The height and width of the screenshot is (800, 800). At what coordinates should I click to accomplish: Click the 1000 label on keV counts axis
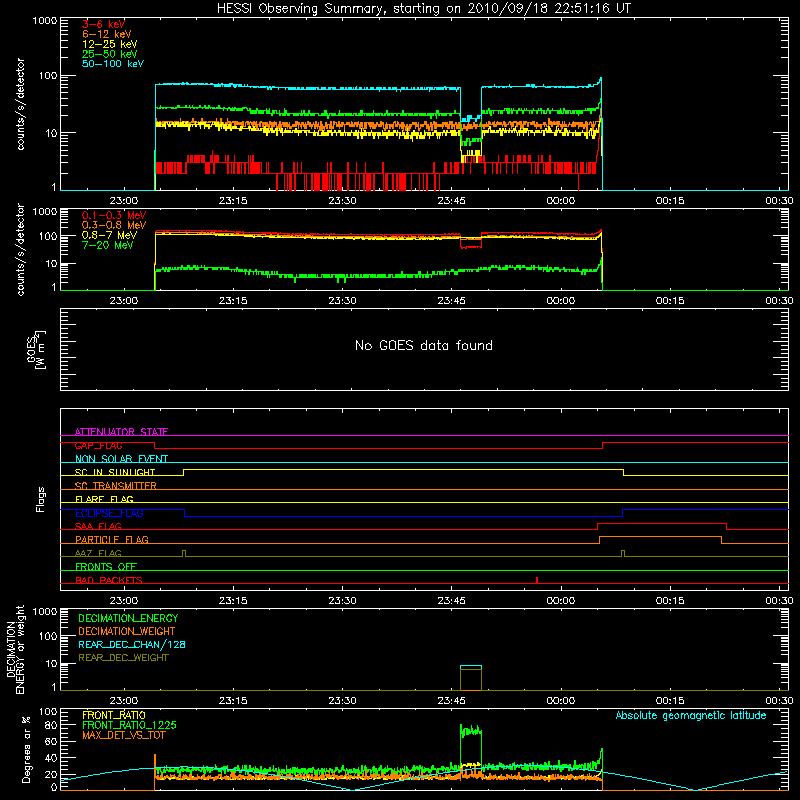45,21
